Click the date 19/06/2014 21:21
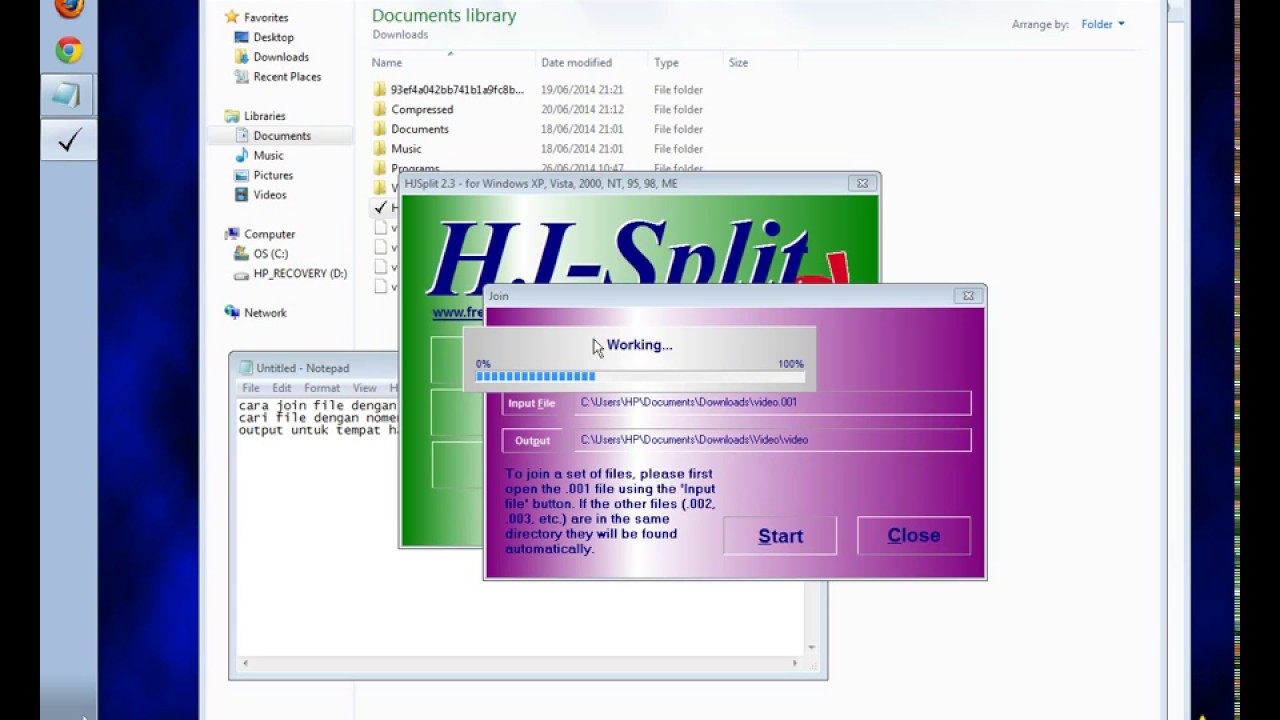The image size is (1280, 720). coord(582,90)
